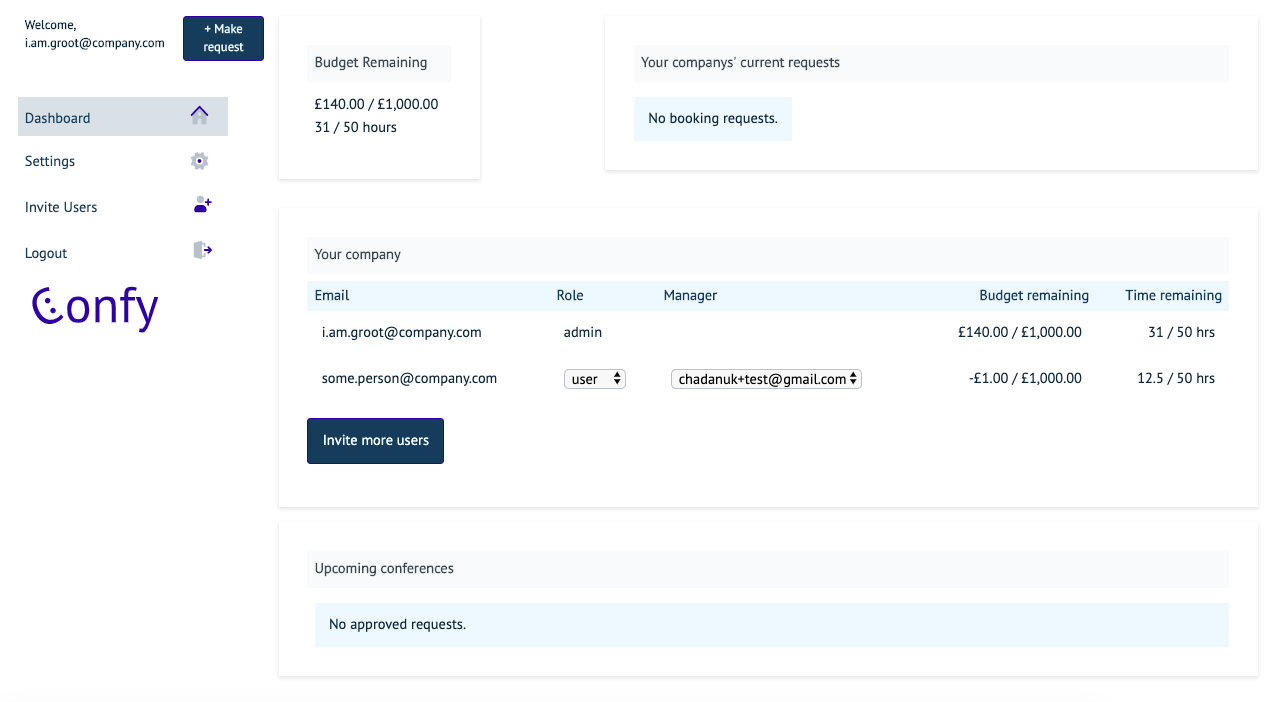1272x702 pixels.
Task: Click the -£1.00 / £1,000.00 budget value
Action: pos(1025,378)
